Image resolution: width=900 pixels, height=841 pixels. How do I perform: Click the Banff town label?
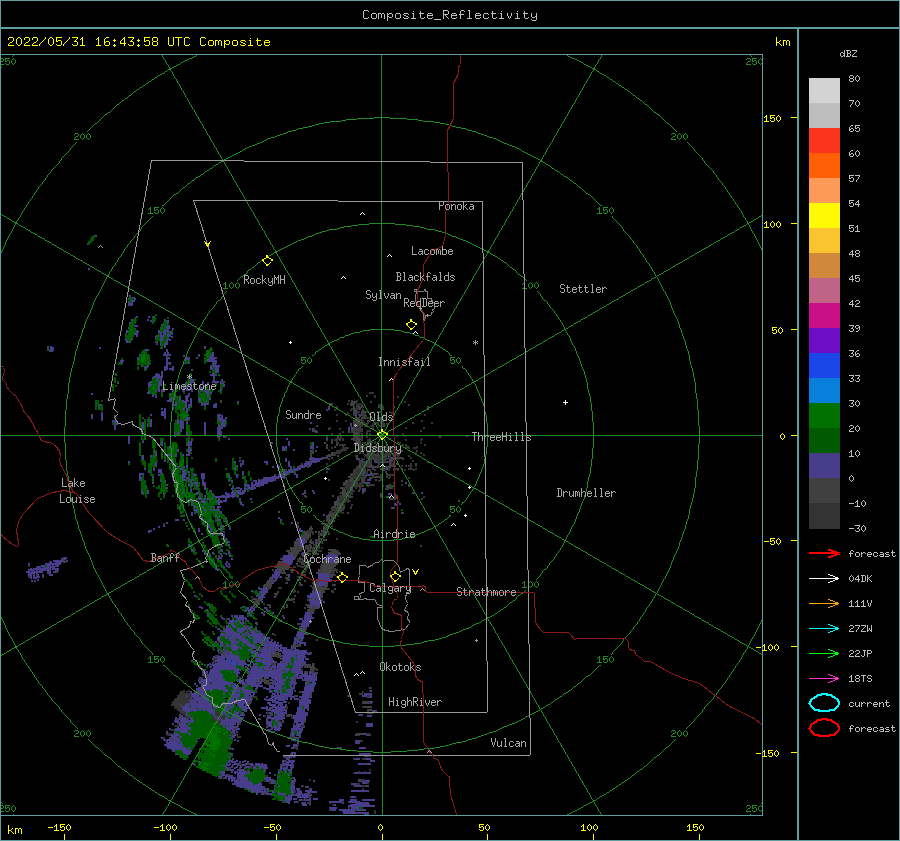[165, 557]
